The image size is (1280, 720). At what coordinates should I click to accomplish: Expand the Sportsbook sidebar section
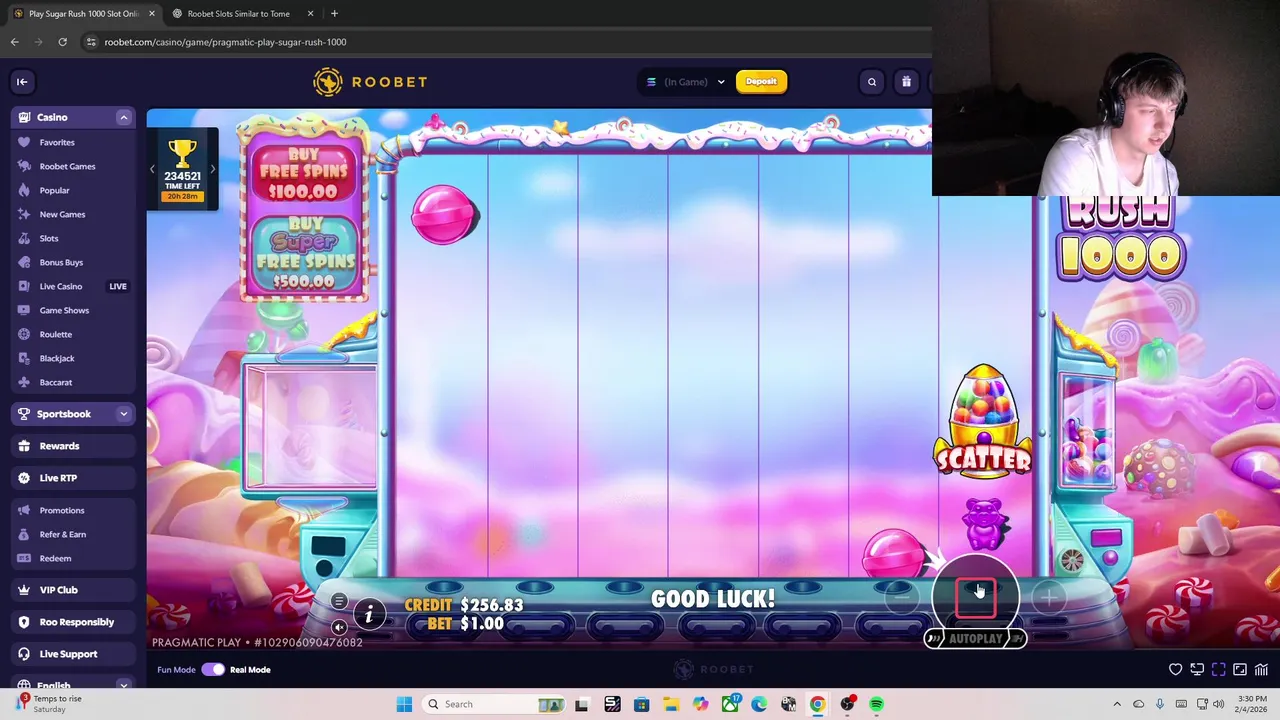pyautogui.click(x=124, y=414)
